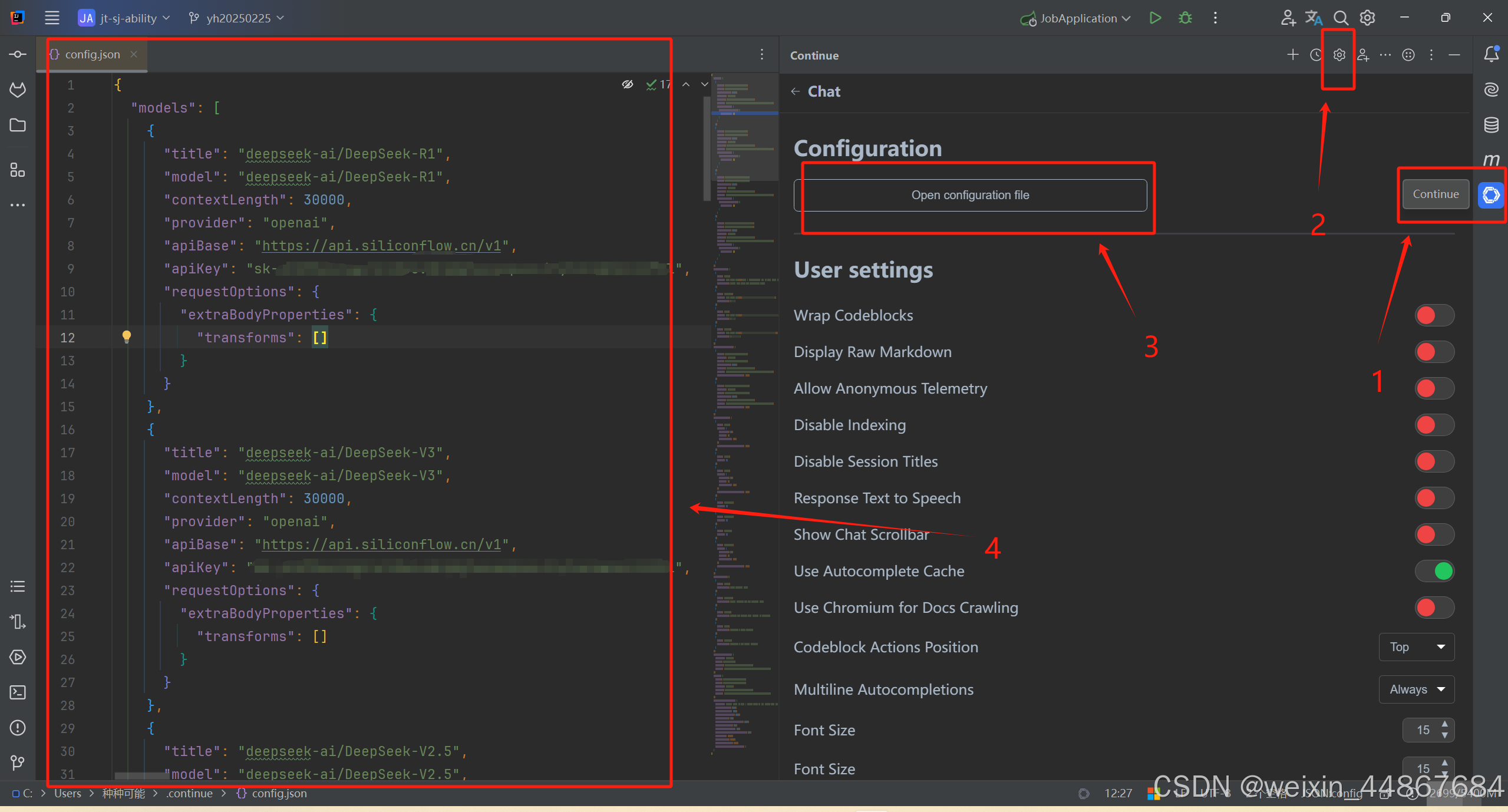The width and height of the screenshot is (1508, 812).
Task: Open Database tool window on right sidebar
Action: pos(1491,125)
